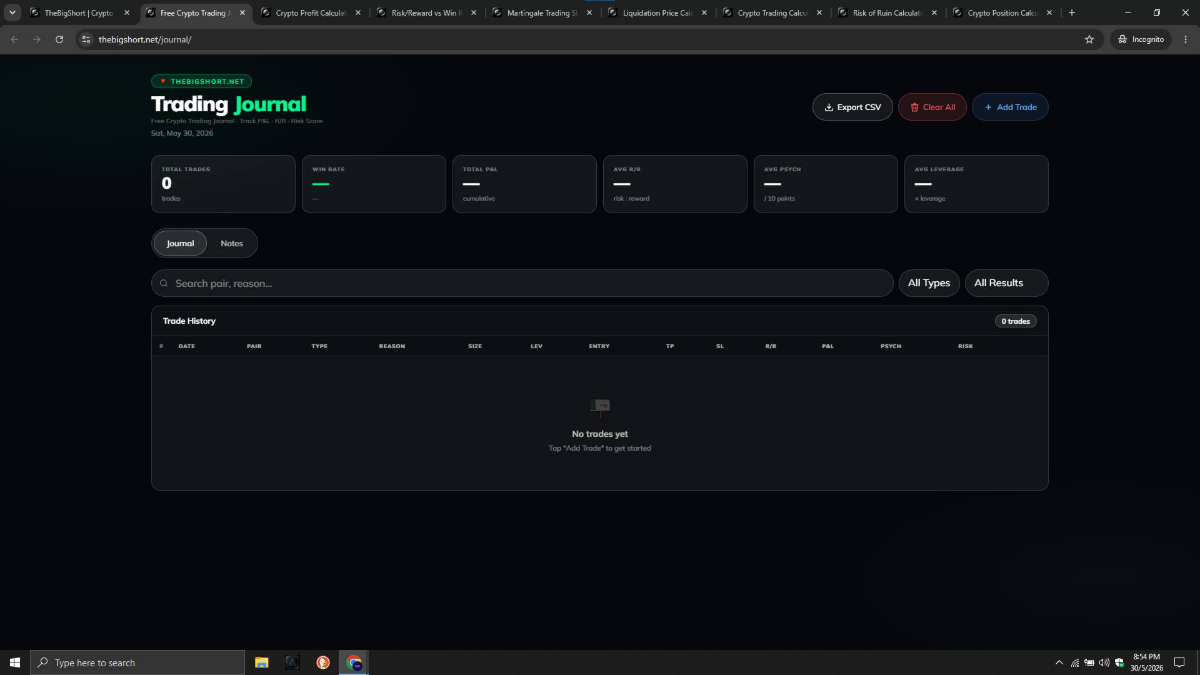Switch to TheBigShort | Crypto browser tab
The image size is (1200, 675).
pyautogui.click(x=78, y=13)
